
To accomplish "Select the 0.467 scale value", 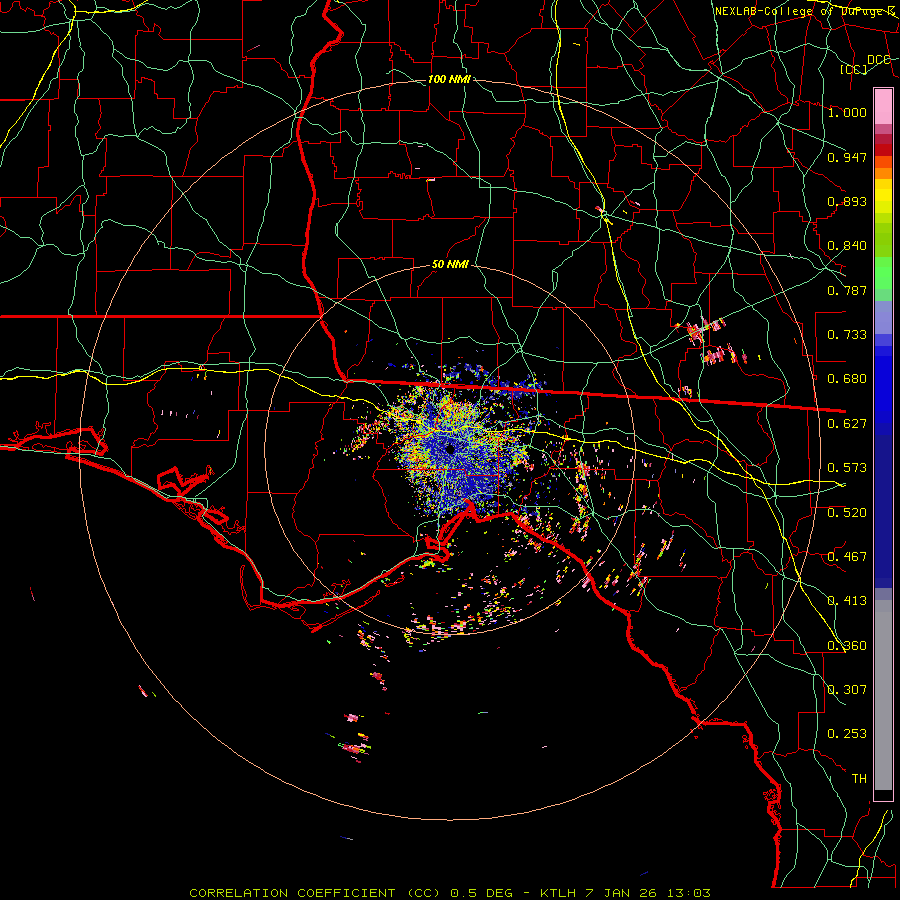I will (847, 557).
